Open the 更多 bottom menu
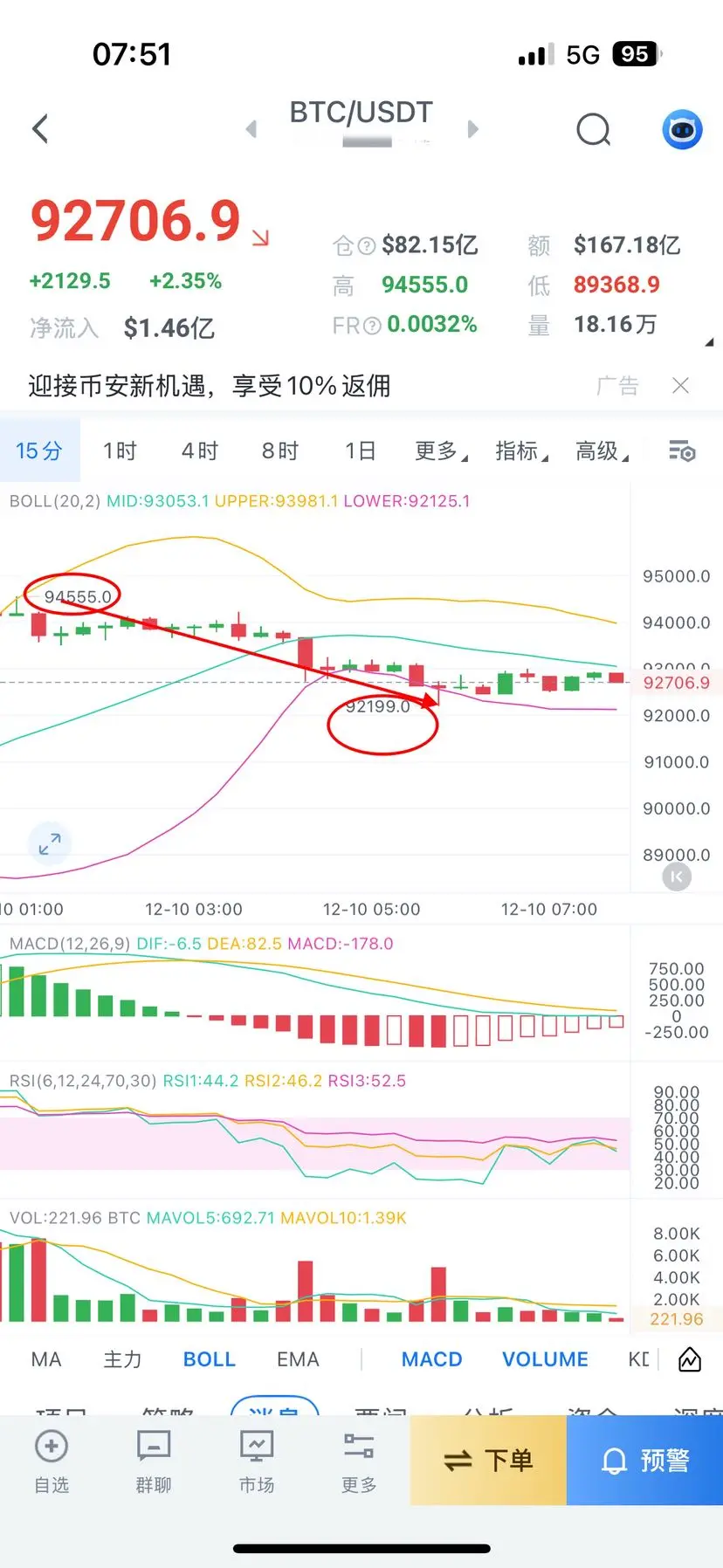The image size is (723, 1568). (359, 1461)
